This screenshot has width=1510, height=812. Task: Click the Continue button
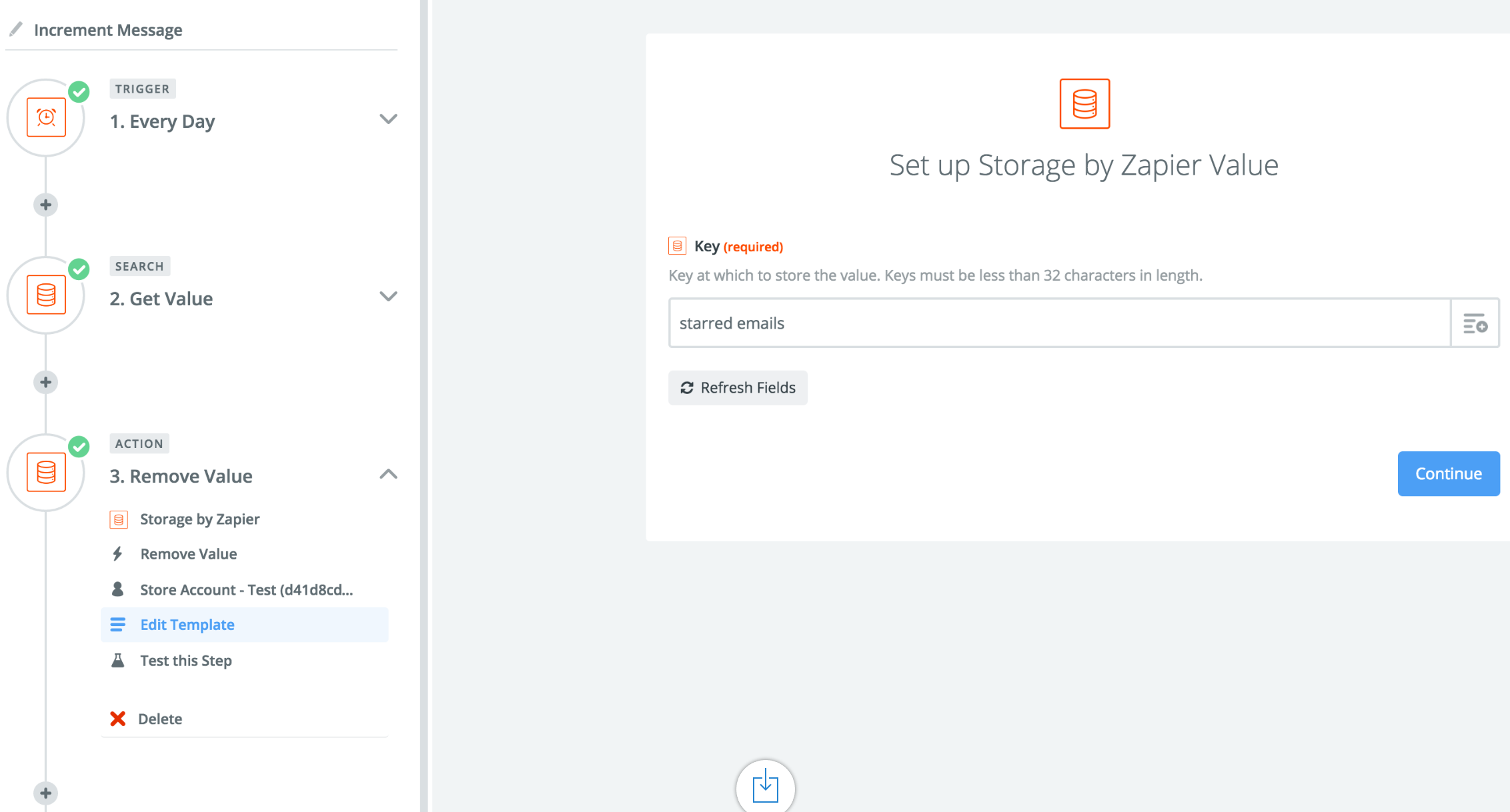click(x=1449, y=474)
